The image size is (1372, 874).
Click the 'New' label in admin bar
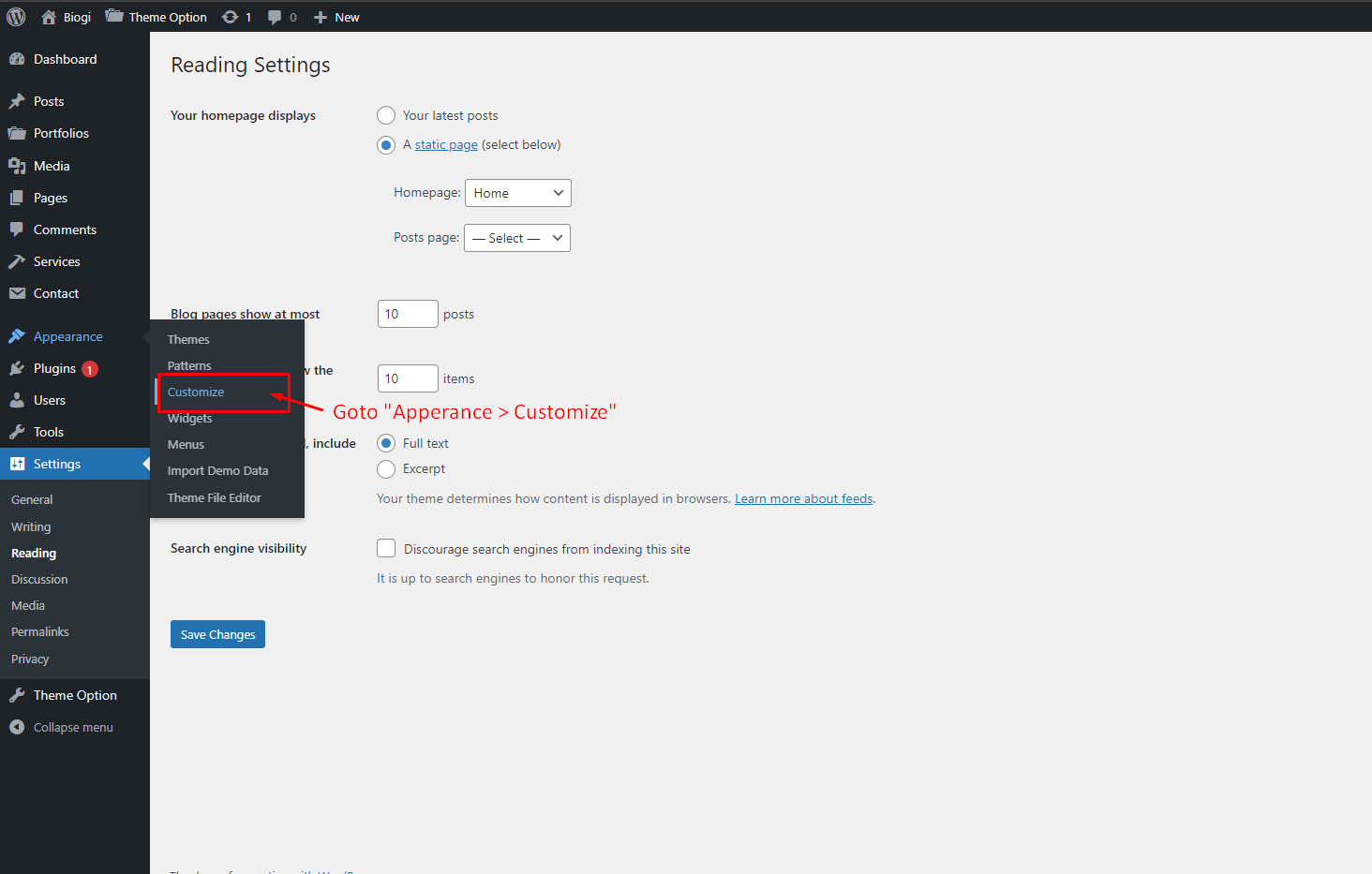[347, 17]
